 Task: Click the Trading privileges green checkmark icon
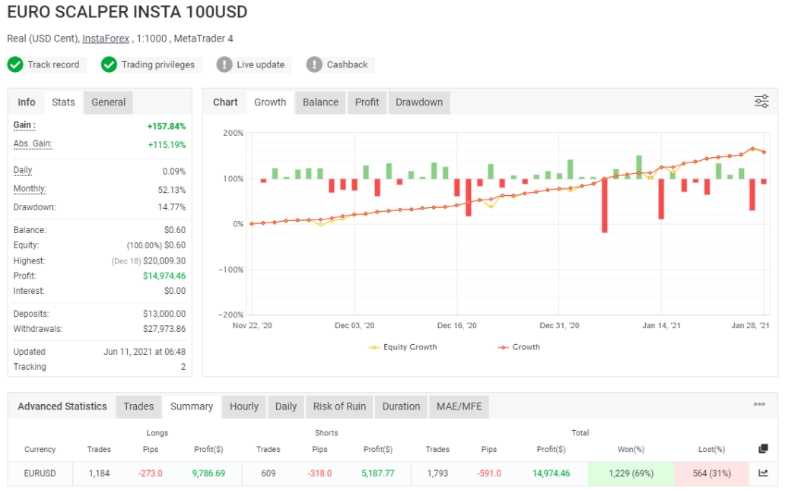tap(109, 65)
